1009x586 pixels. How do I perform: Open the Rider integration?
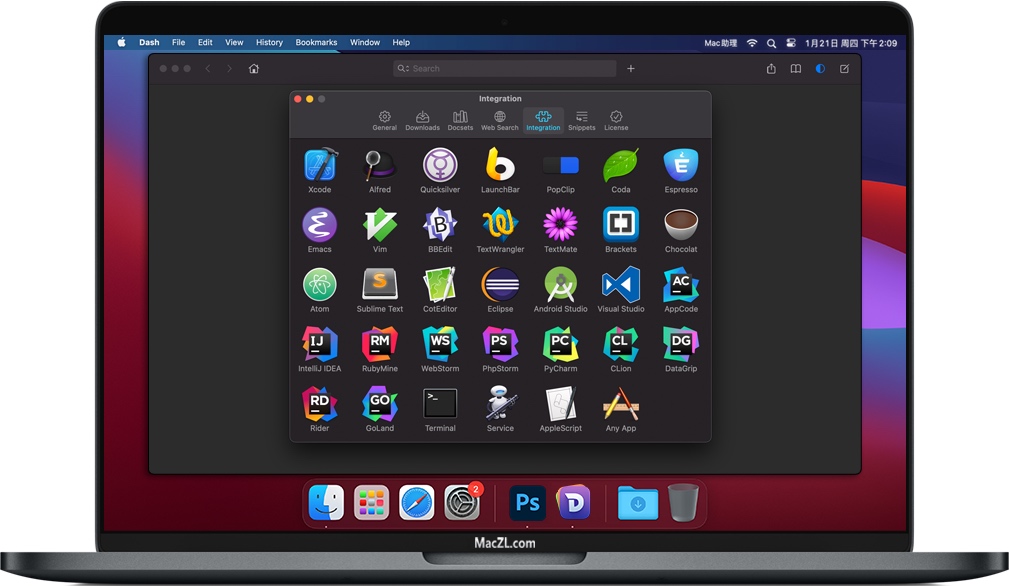[x=320, y=403]
